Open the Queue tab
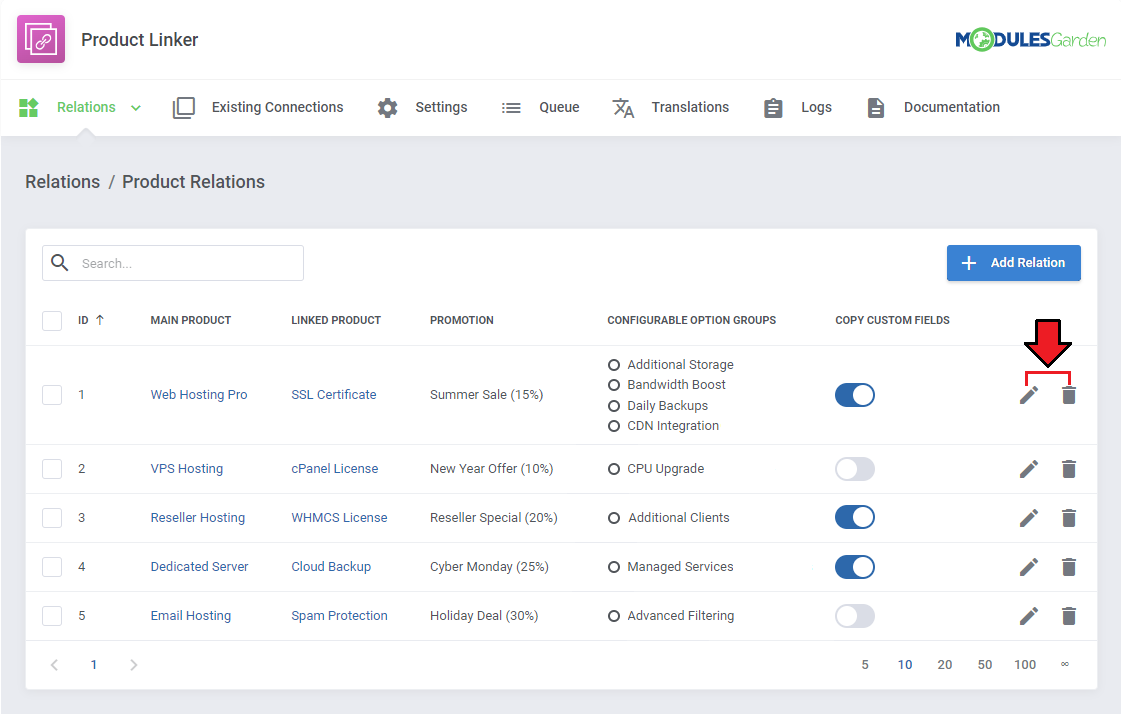The image size is (1121, 714). coord(559,107)
